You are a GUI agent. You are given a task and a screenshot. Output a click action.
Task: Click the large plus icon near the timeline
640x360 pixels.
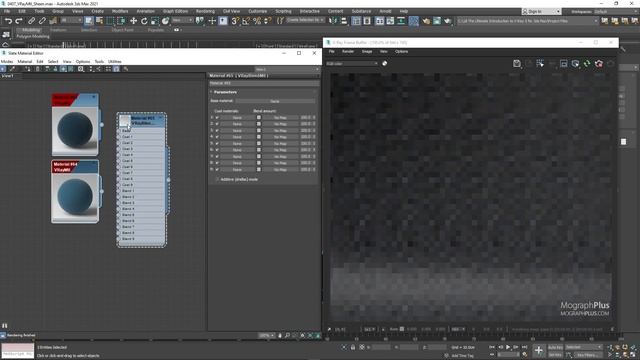tap(539, 350)
